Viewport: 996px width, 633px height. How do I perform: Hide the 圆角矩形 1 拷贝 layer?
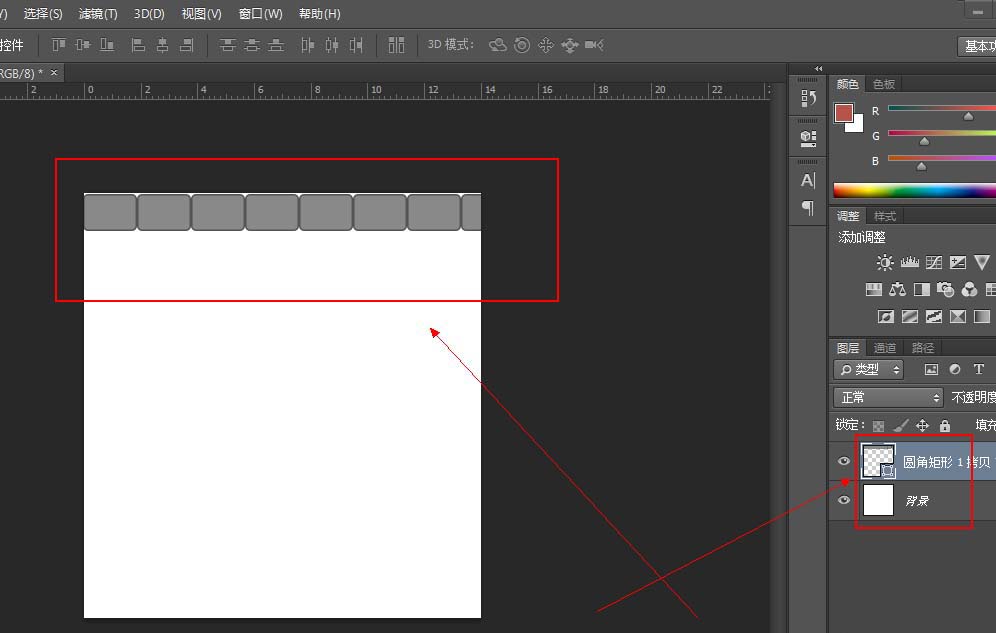pyautogui.click(x=843, y=461)
